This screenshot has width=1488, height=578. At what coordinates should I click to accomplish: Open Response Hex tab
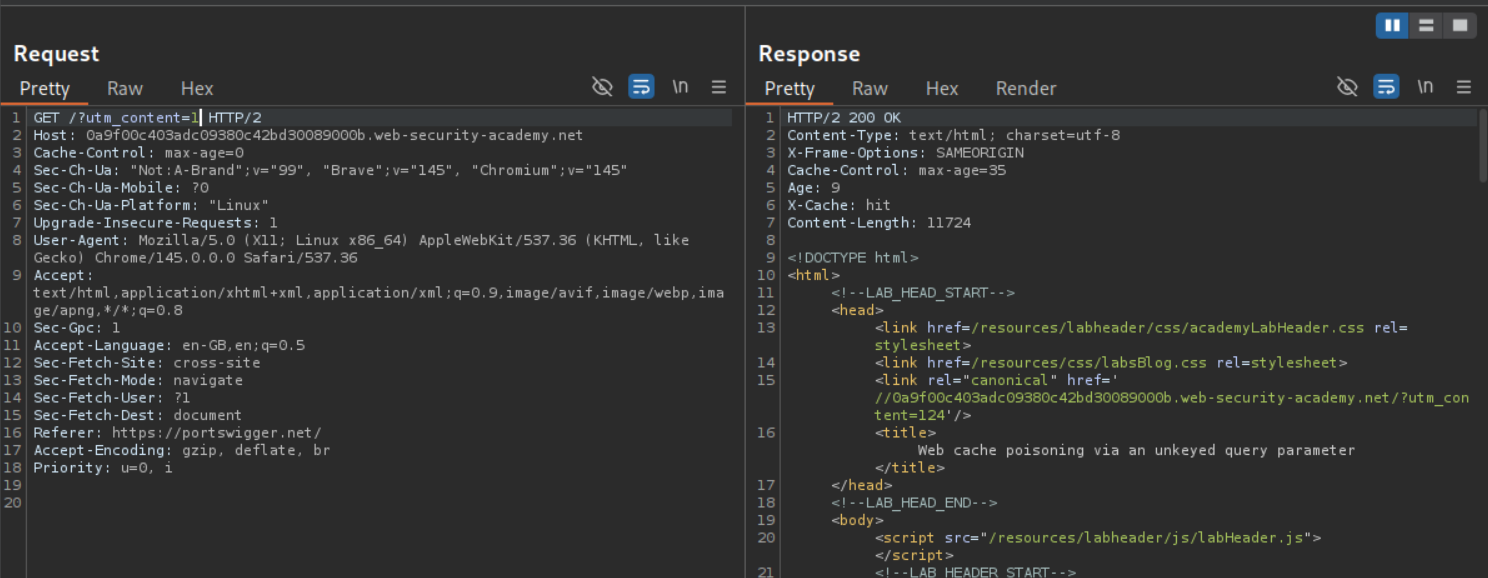coord(942,88)
